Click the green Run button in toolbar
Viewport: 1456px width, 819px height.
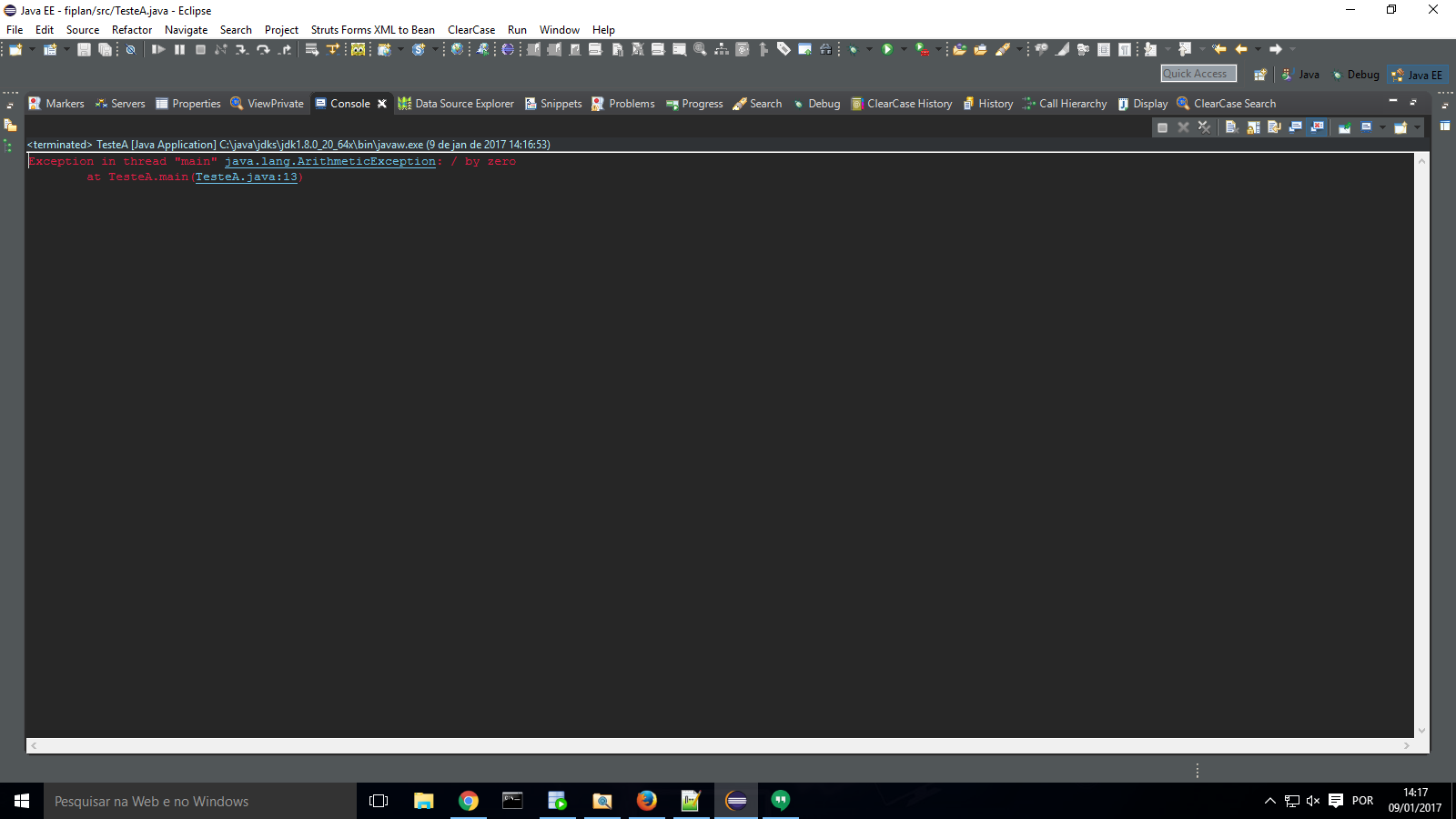[x=887, y=49]
